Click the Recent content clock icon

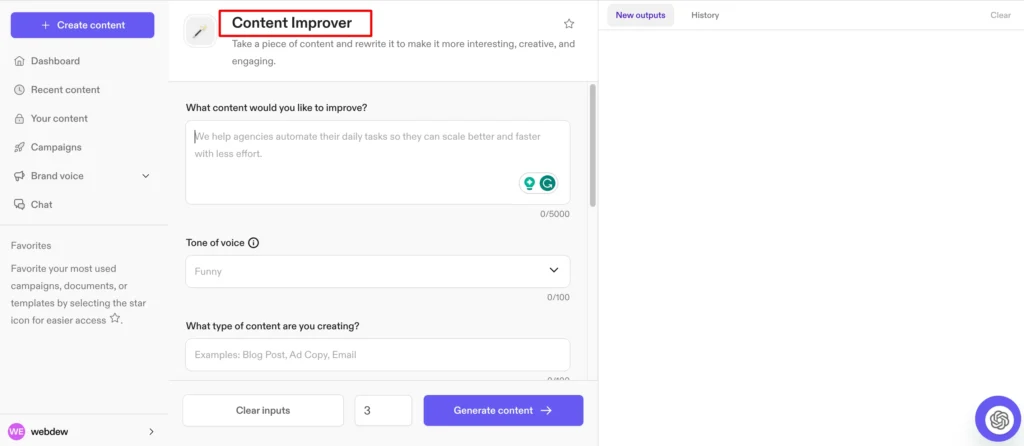pos(19,90)
